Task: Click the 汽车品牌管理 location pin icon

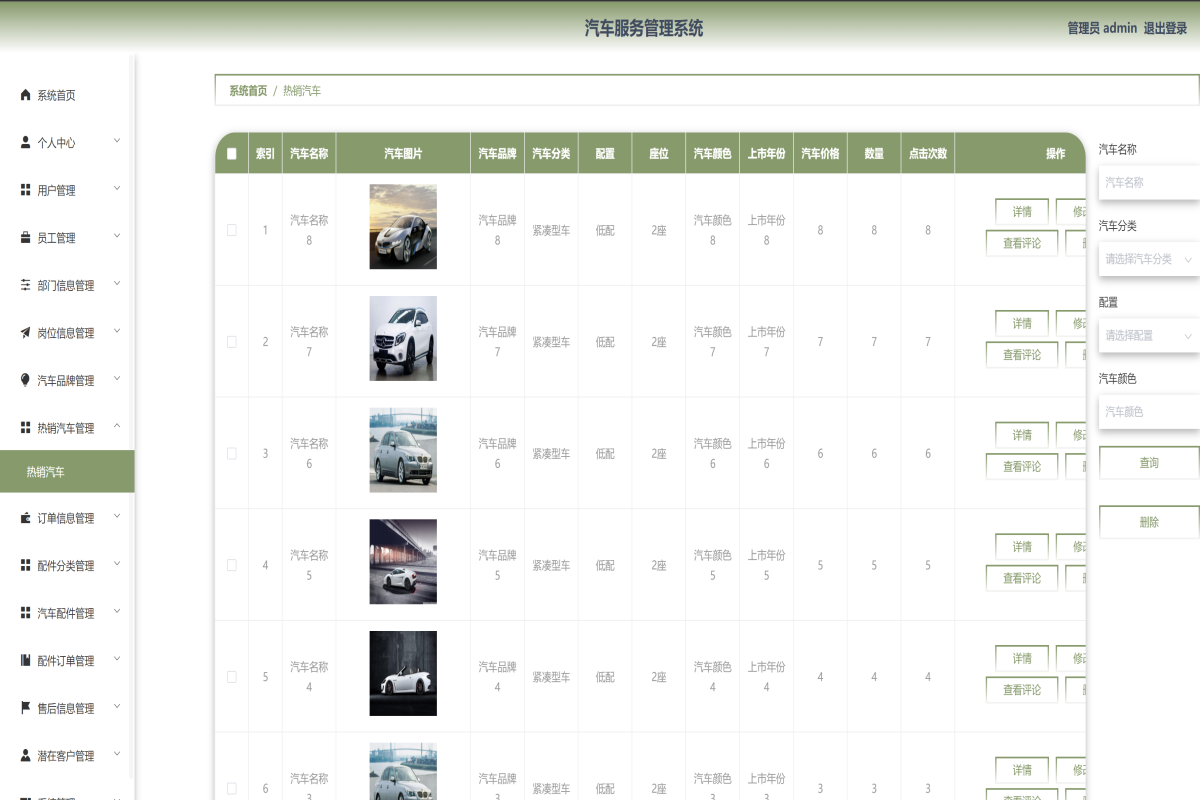Action: [23, 379]
